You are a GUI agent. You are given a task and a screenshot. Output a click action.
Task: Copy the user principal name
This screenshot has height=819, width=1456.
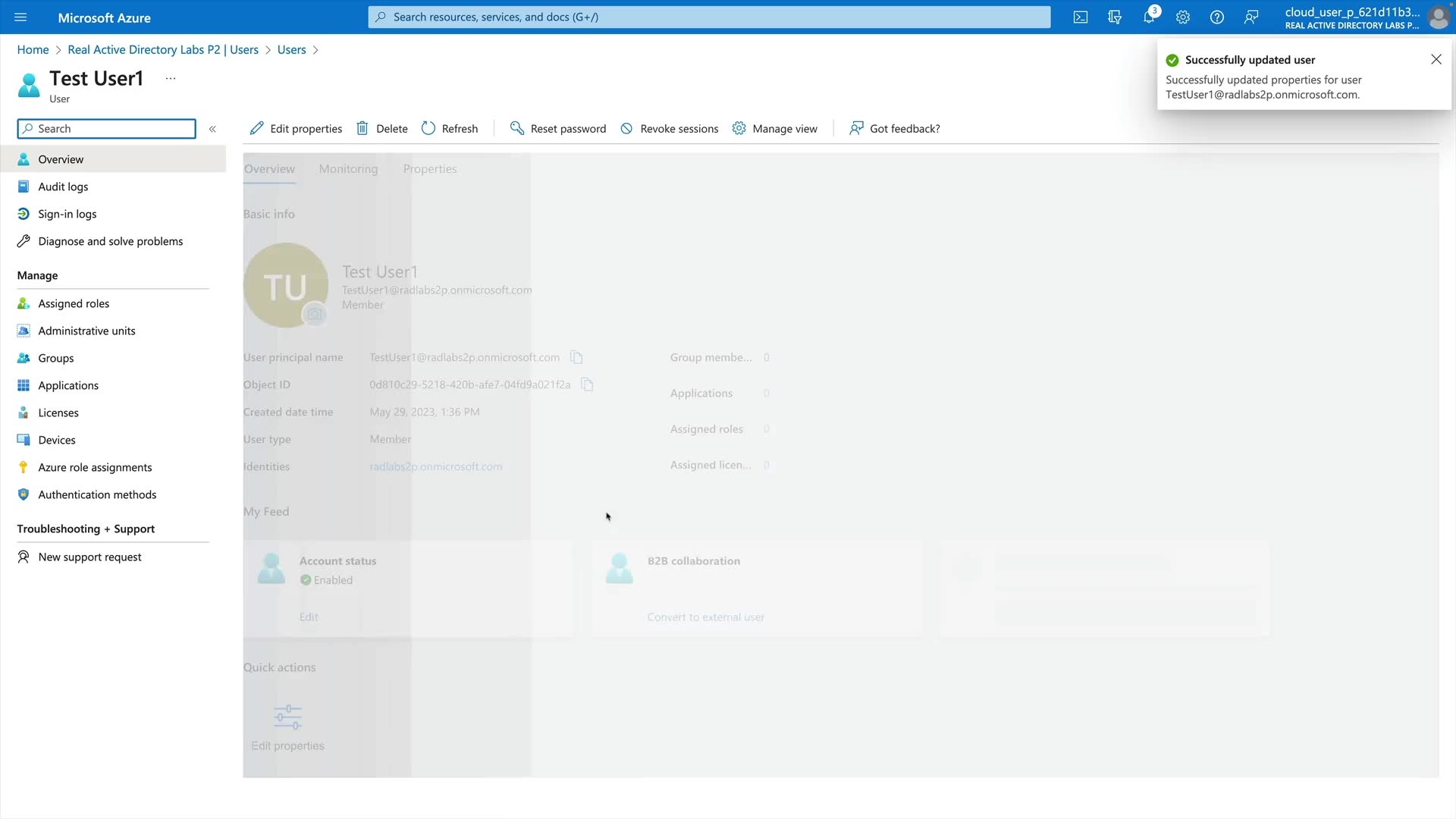click(576, 357)
